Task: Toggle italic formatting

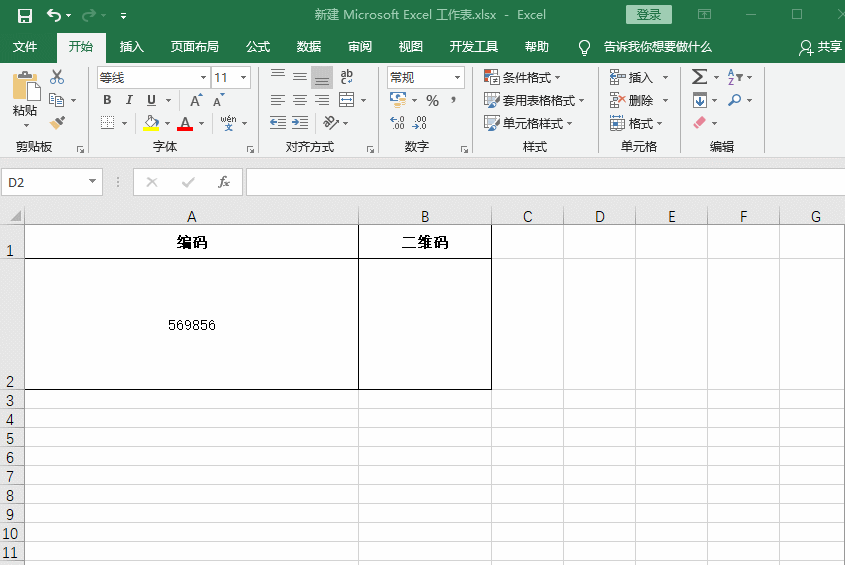Action: click(129, 100)
